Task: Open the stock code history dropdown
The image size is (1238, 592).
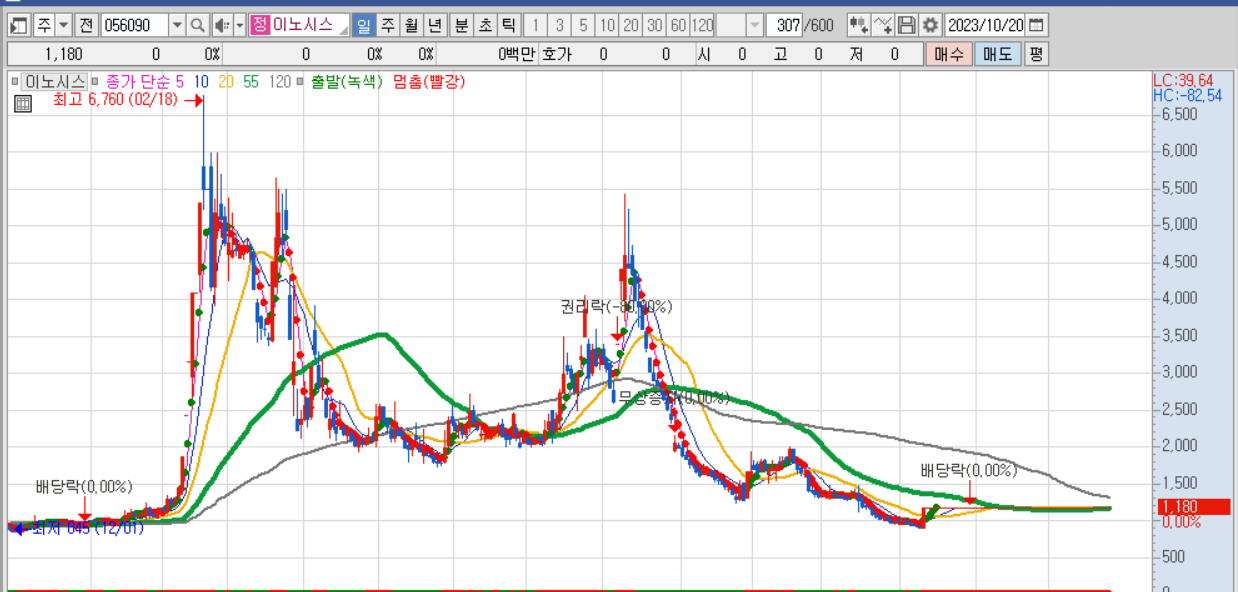Action: click(177, 25)
